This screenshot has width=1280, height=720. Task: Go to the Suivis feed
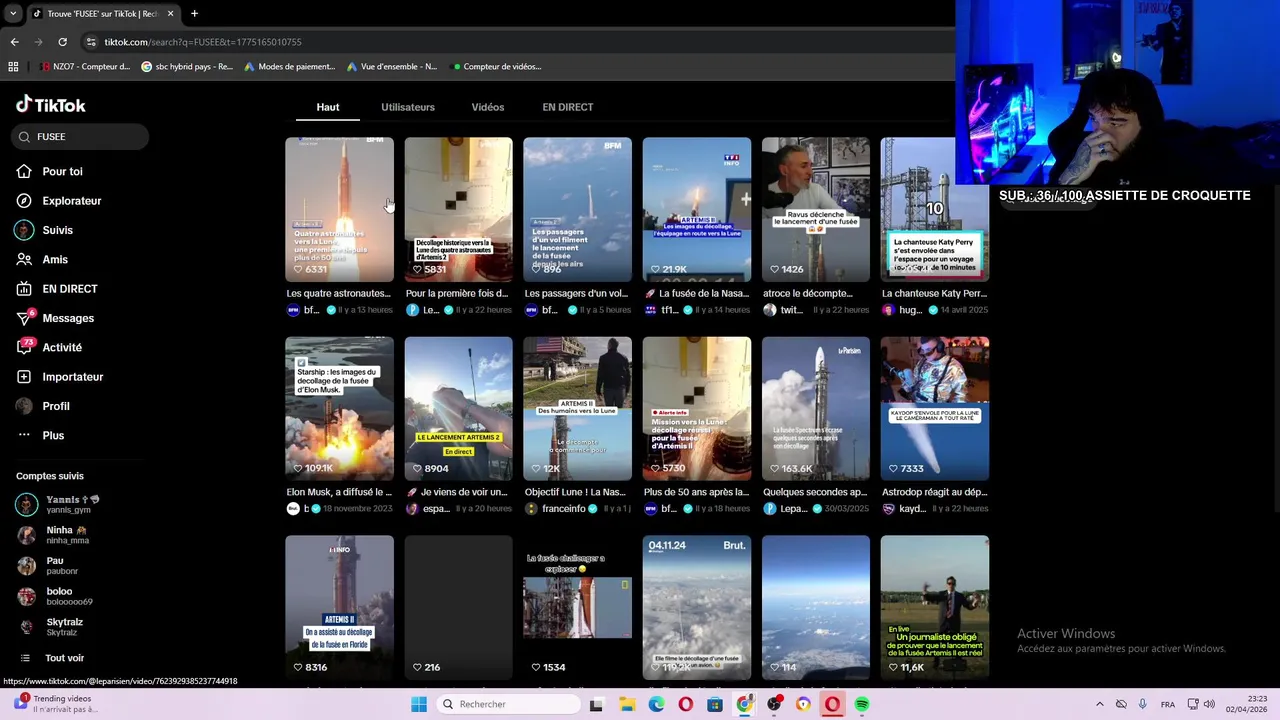[45, 230]
